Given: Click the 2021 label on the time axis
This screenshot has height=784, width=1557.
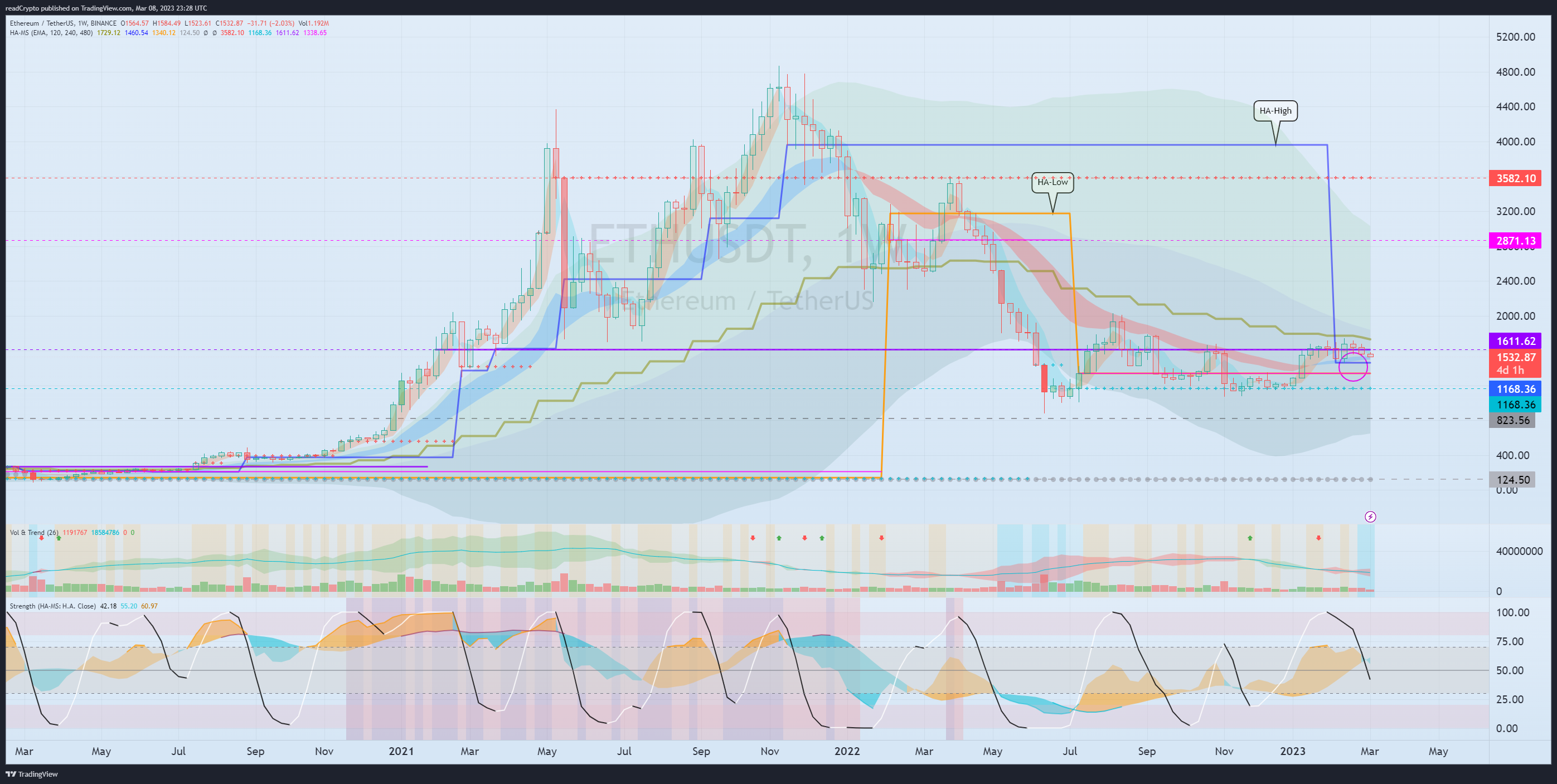Looking at the screenshot, I should [x=401, y=751].
